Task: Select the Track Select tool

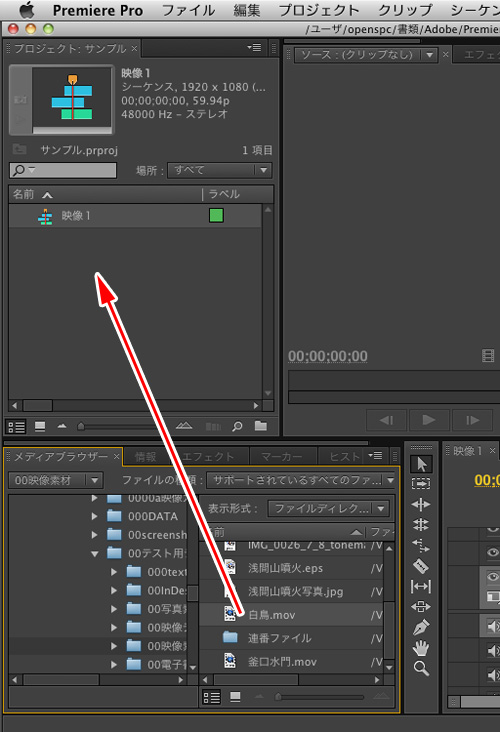Action: (421, 484)
